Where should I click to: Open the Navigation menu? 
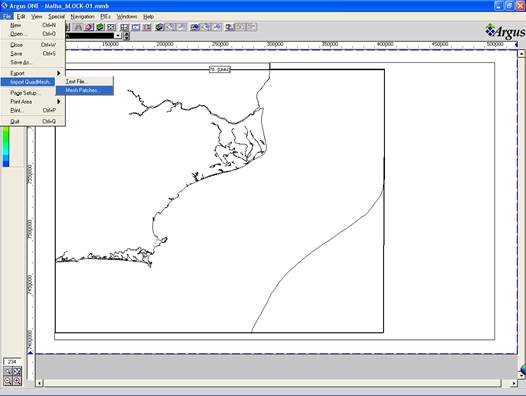pos(82,16)
